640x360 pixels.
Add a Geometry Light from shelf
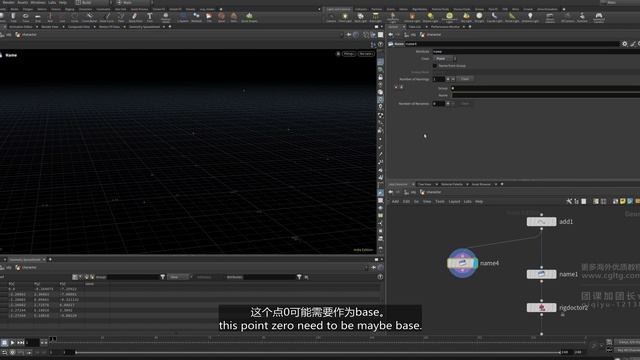coord(393,17)
